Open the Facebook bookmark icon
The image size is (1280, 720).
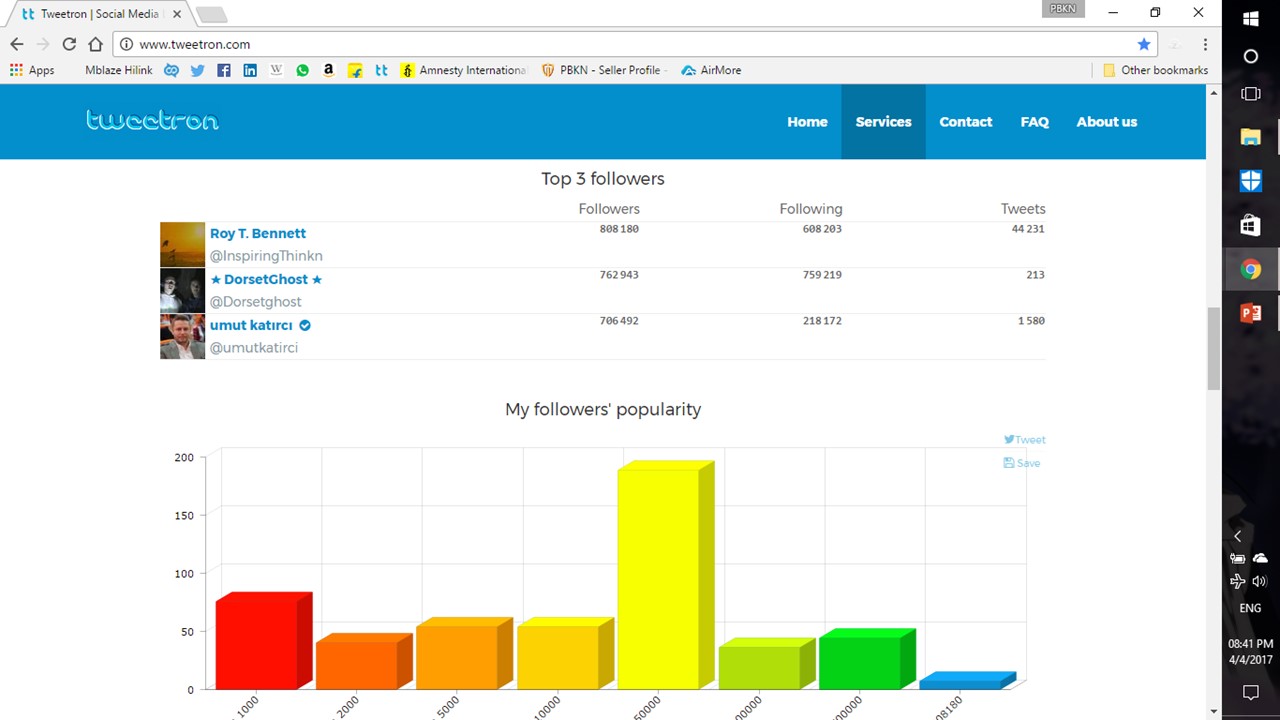coord(224,70)
